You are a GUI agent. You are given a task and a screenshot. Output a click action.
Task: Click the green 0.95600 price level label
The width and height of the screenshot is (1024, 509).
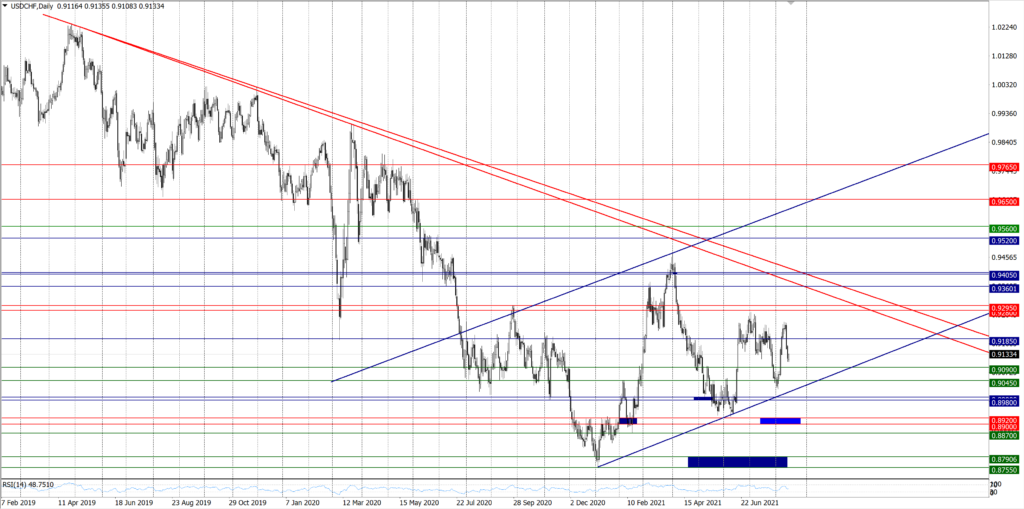click(1004, 228)
